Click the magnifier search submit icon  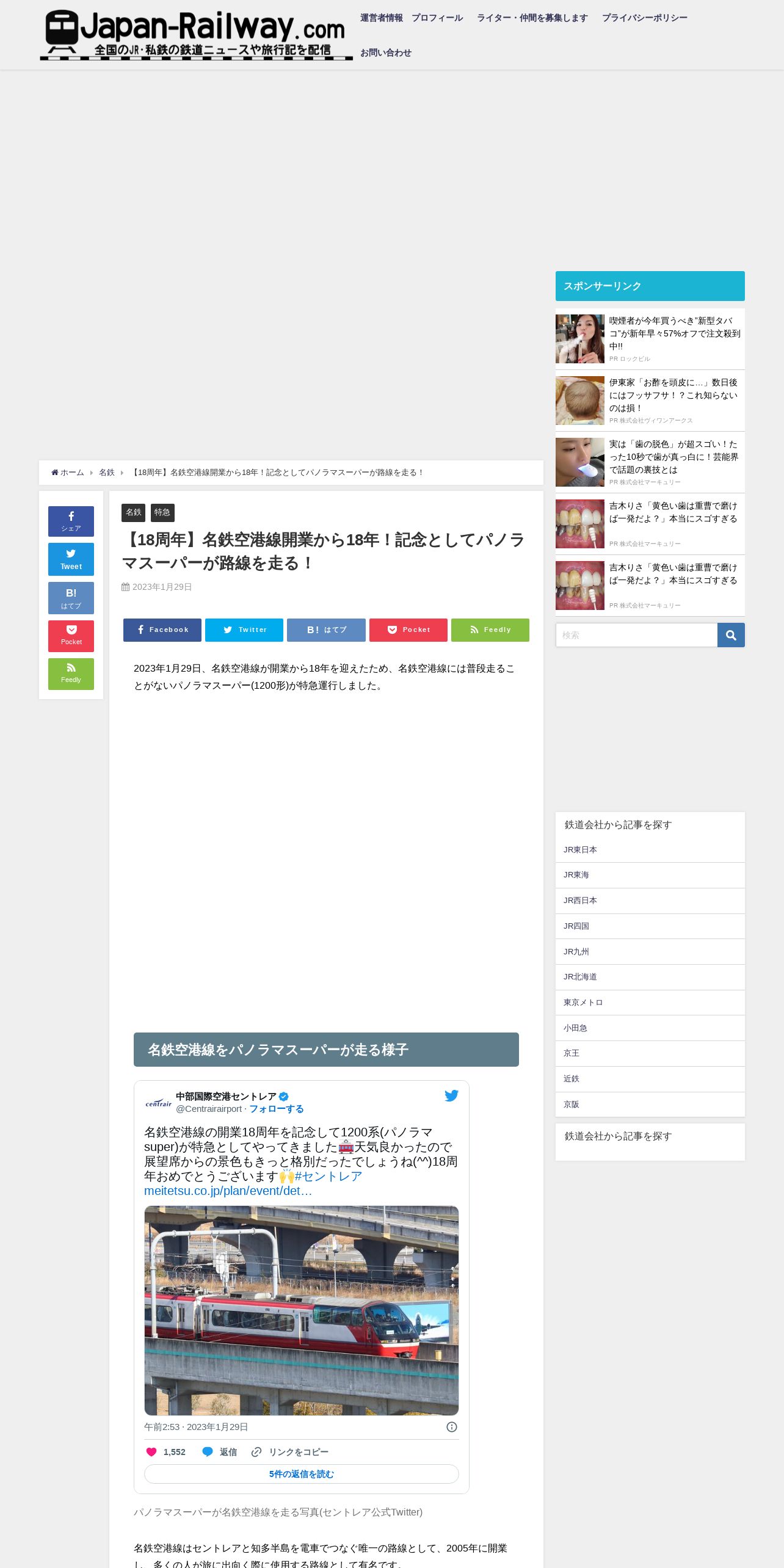click(731, 635)
